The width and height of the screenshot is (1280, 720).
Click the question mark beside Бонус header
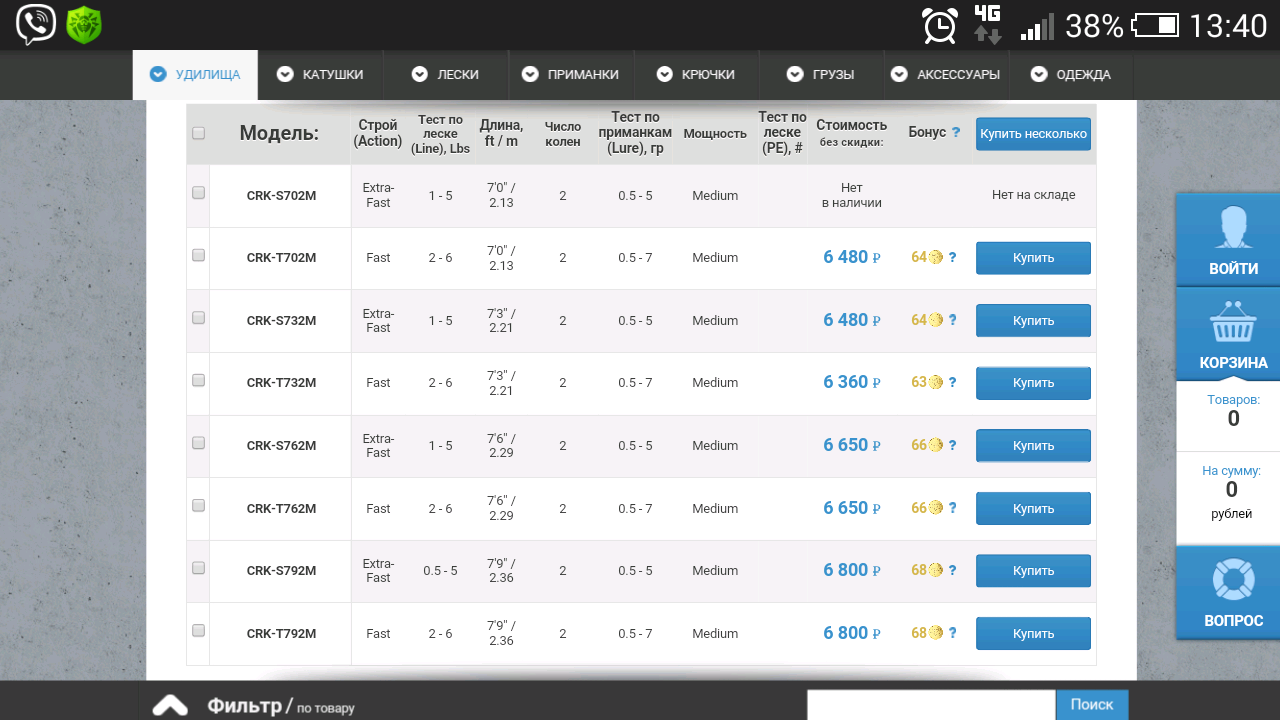[956, 133]
